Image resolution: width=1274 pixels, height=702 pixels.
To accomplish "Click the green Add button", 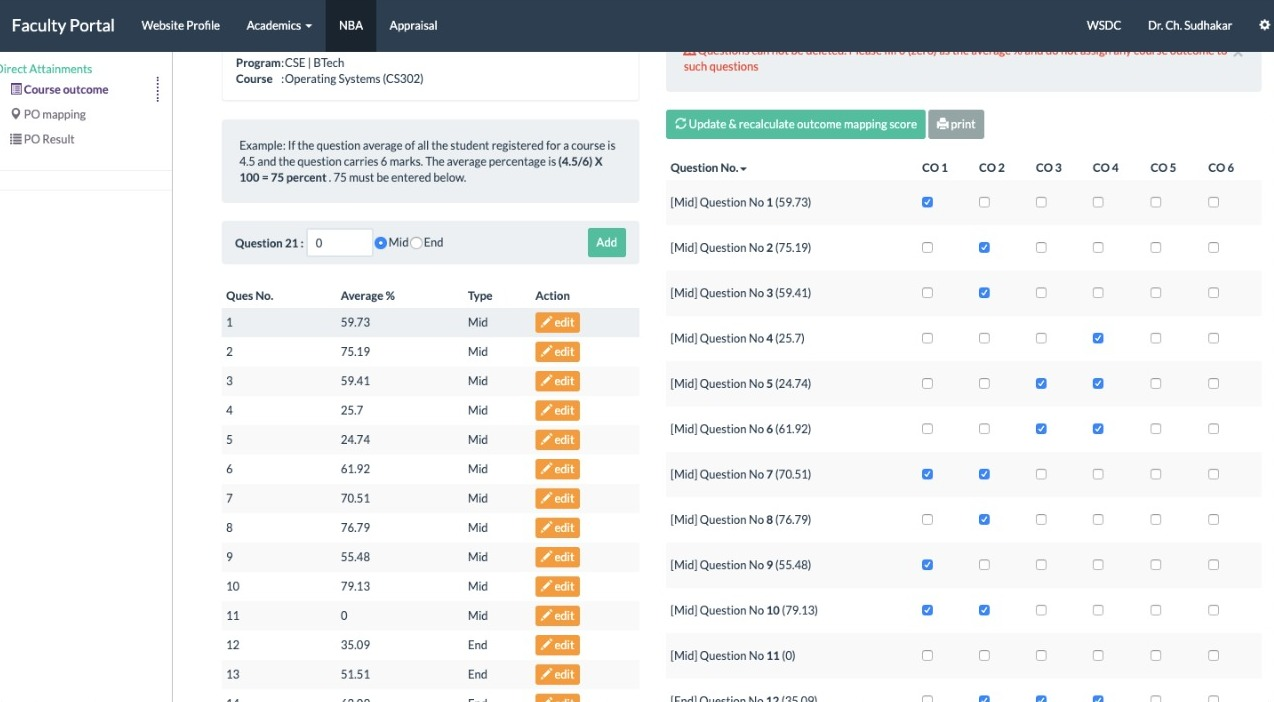I will 607,242.
